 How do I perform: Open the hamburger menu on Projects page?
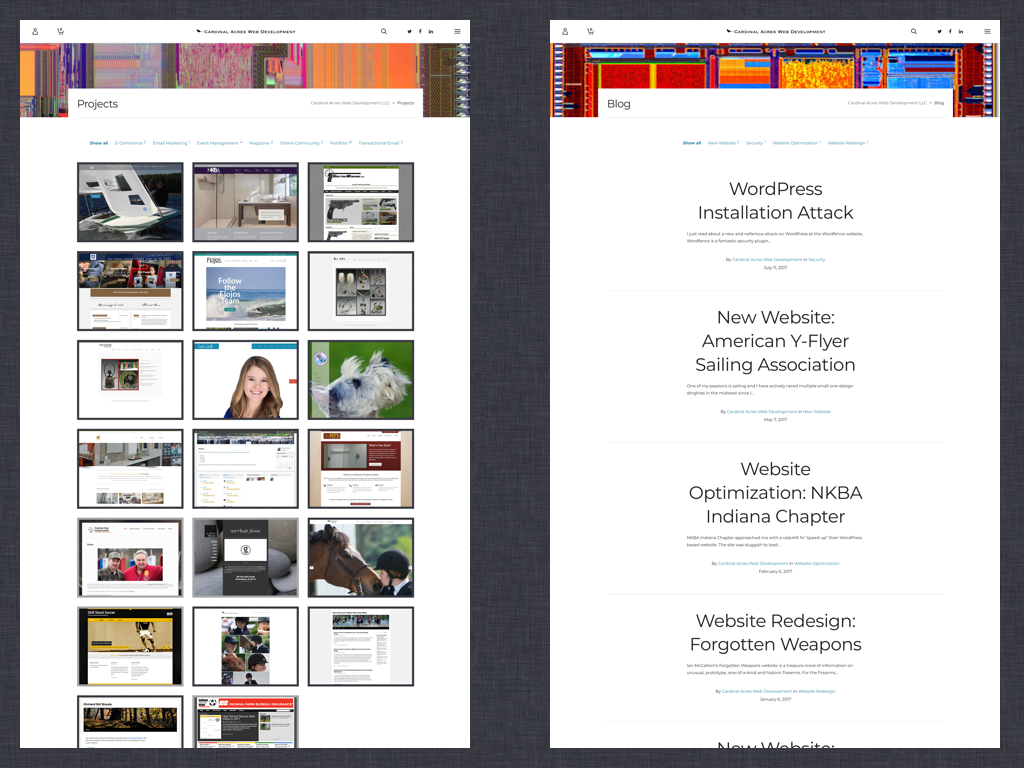click(457, 31)
